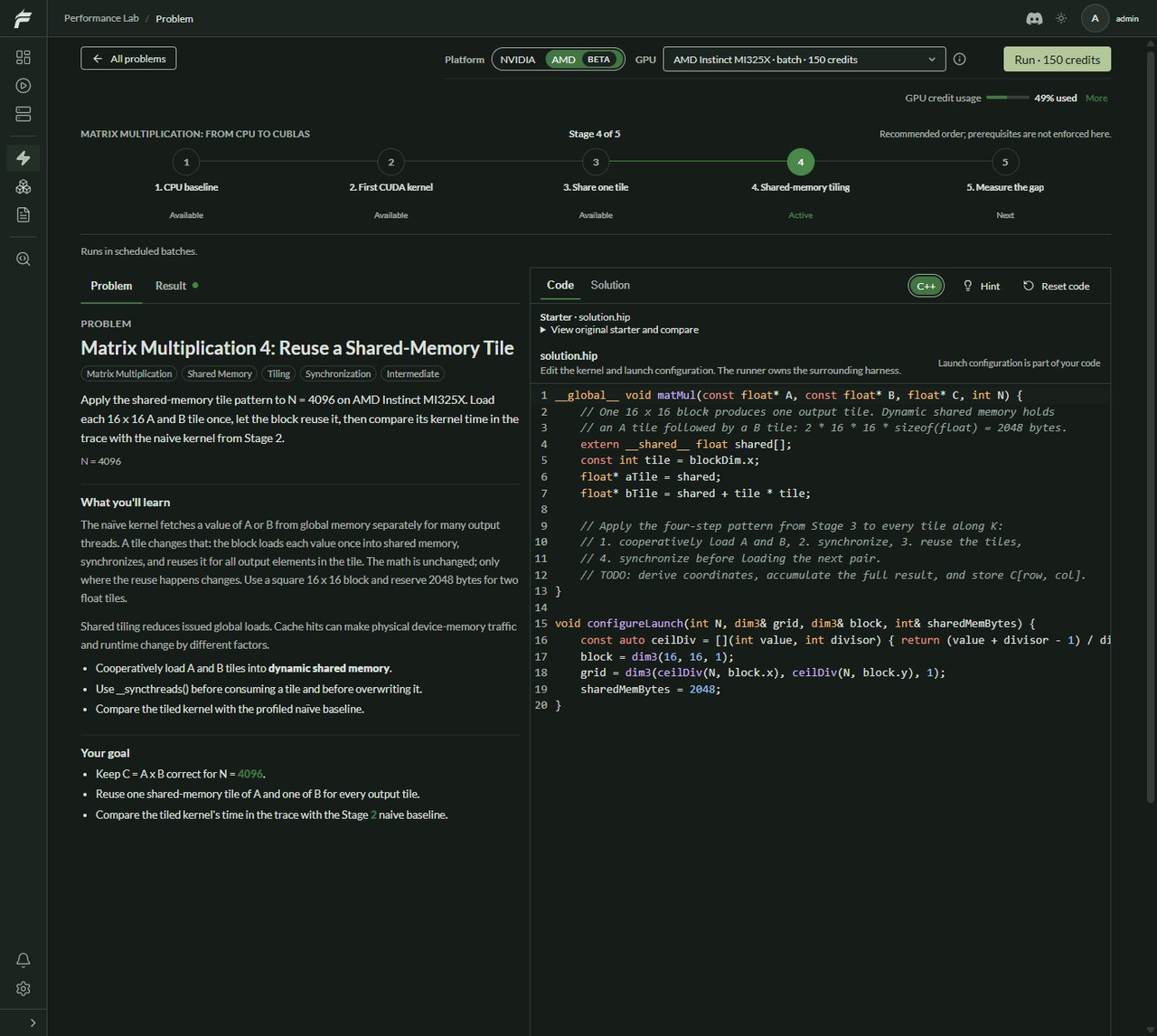Open the code search magnifier sidebar icon
Image resolution: width=1157 pixels, height=1036 pixels.
pos(24,259)
